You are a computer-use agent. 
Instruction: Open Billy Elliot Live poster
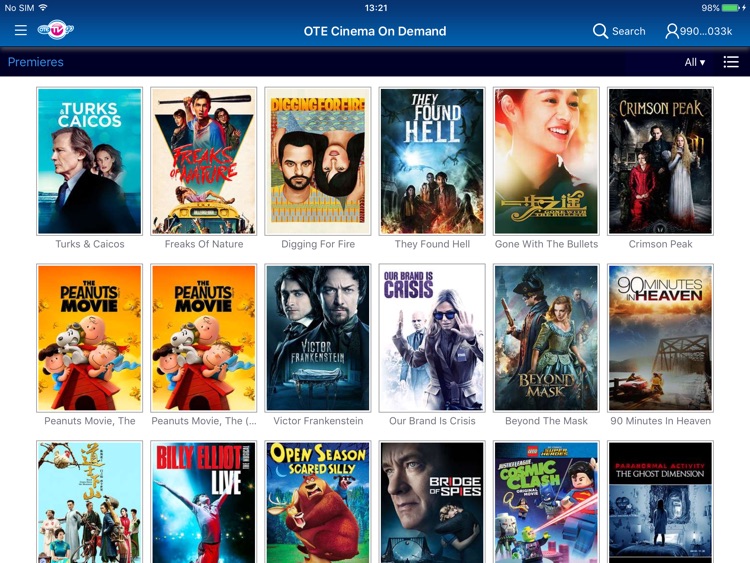[203, 502]
